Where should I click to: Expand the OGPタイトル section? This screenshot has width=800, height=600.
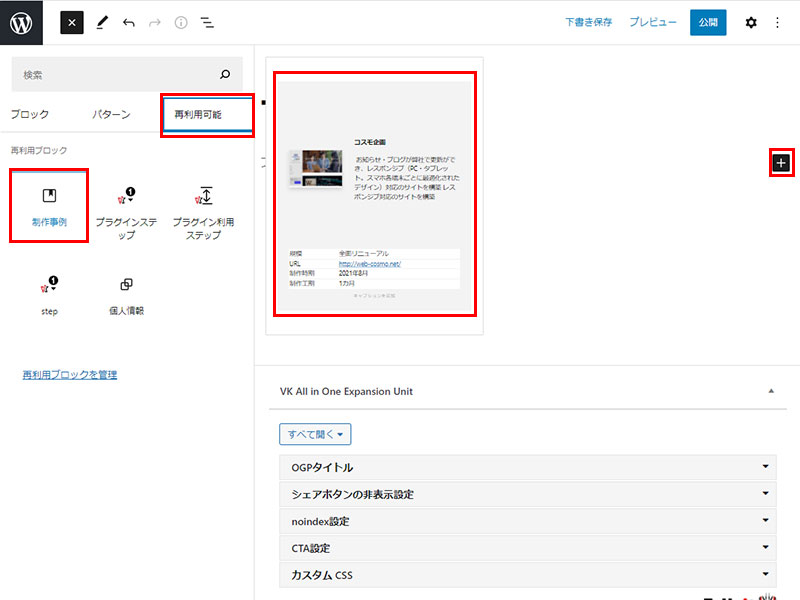click(x=527, y=467)
